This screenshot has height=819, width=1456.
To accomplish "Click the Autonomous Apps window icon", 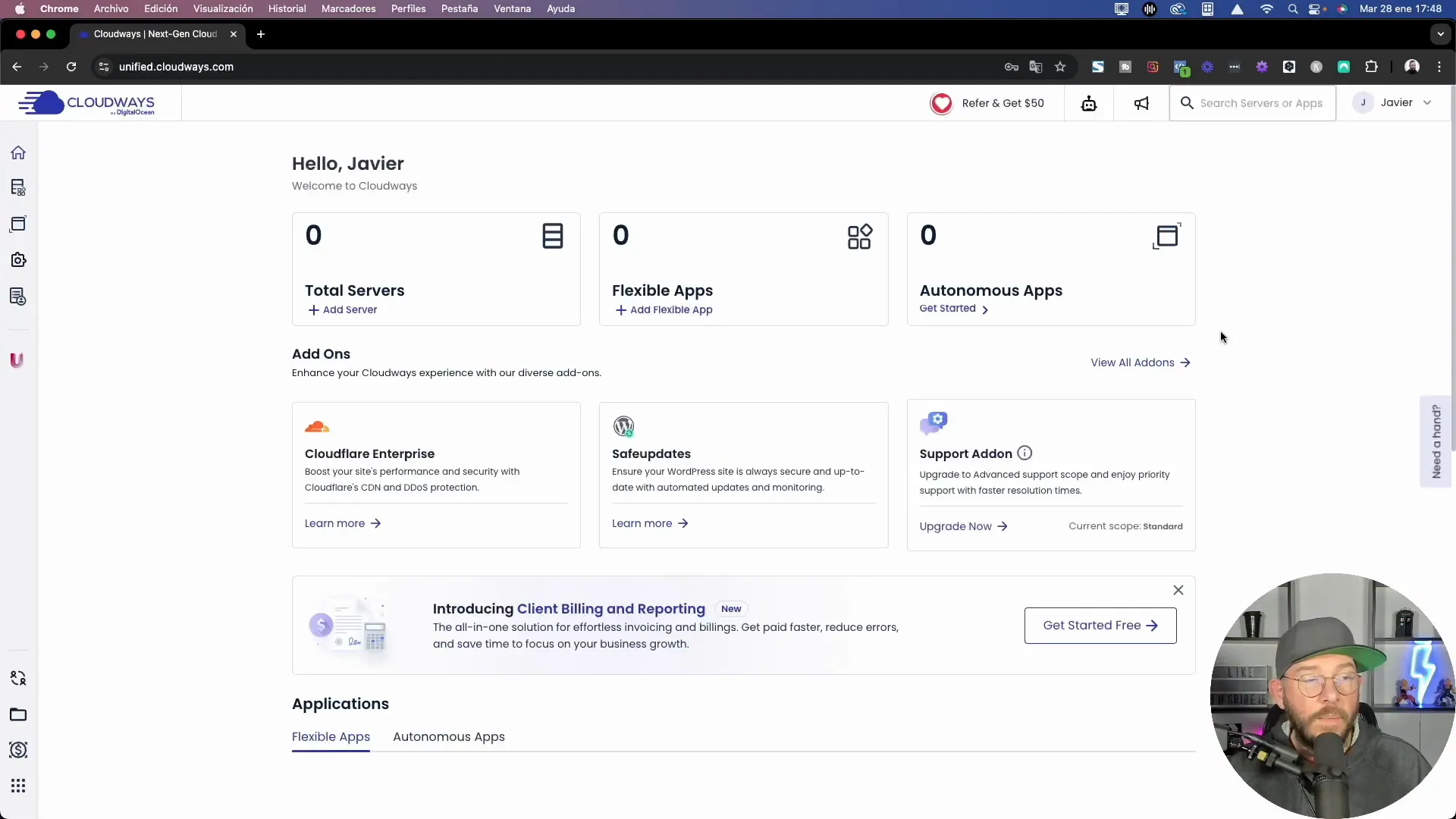I will [1167, 236].
